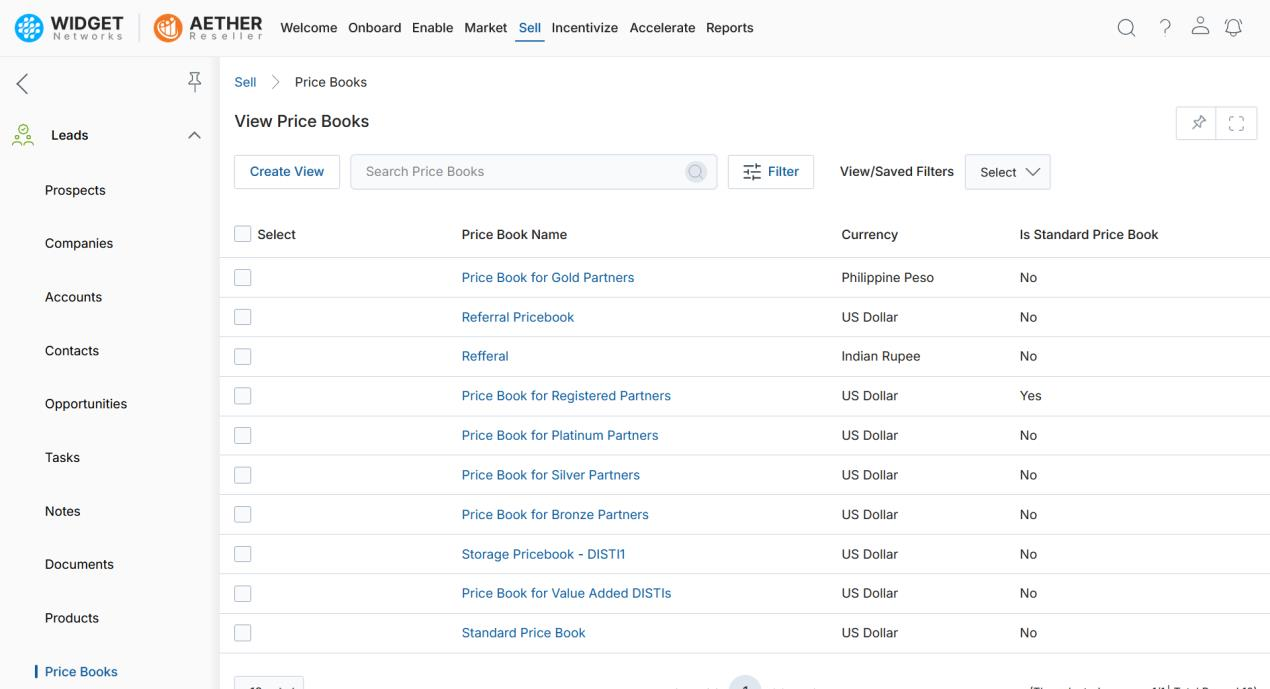The image size is (1270, 689).
Task: Click the Filter button
Action: pos(771,172)
